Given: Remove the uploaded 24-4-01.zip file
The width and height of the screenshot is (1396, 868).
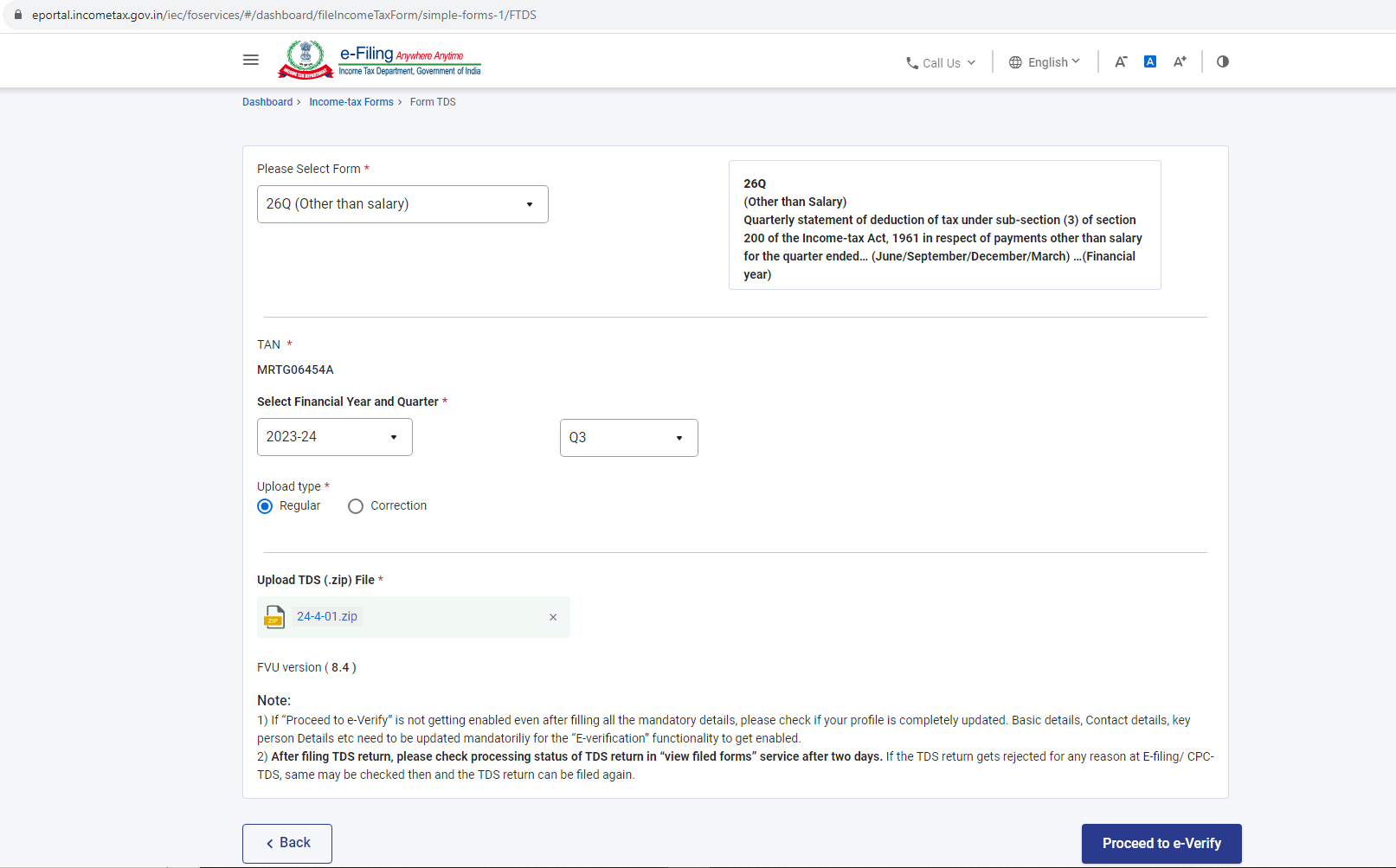Looking at the screenshot, I should [553, 617].
